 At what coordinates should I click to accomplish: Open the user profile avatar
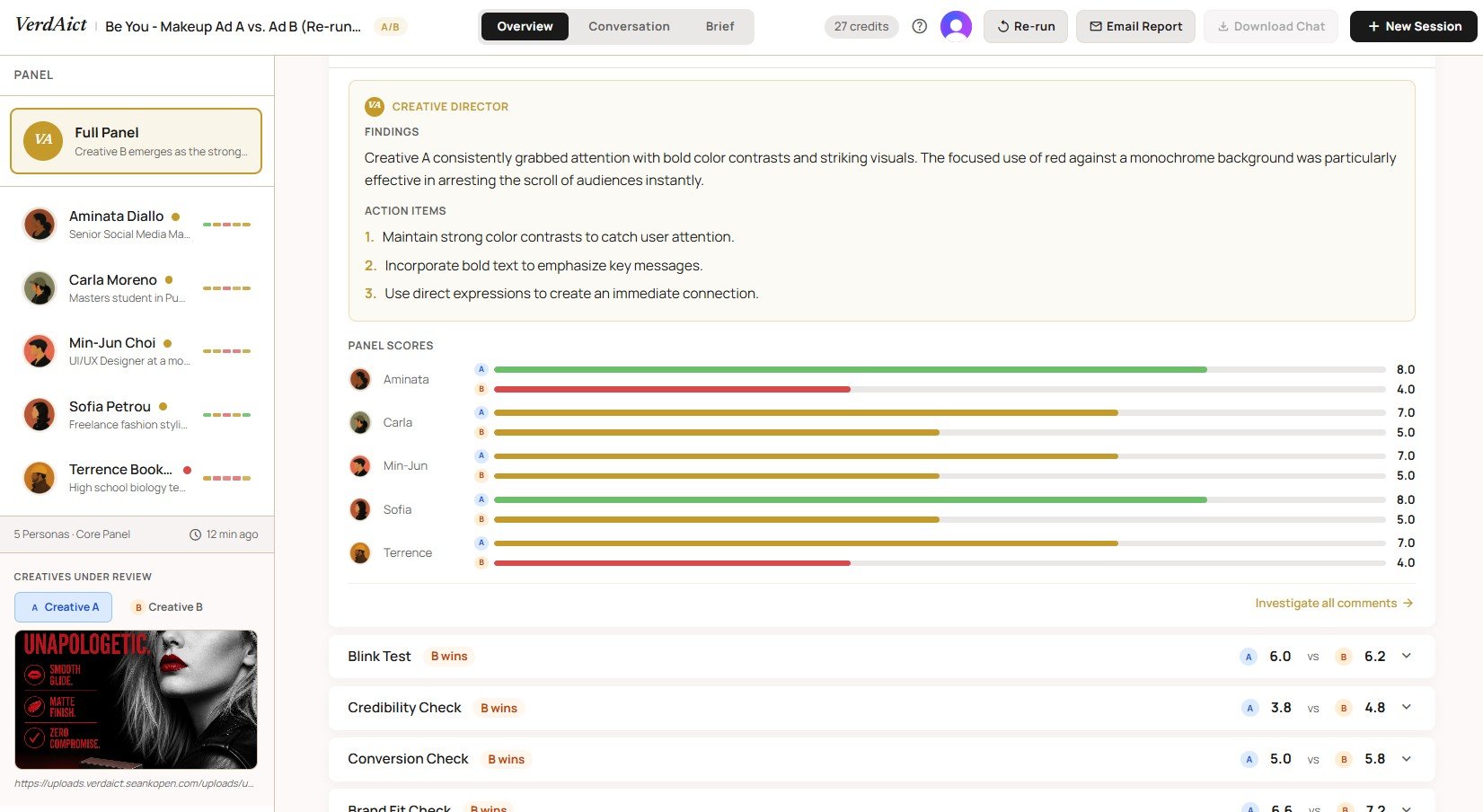click(x=956, y=26)
